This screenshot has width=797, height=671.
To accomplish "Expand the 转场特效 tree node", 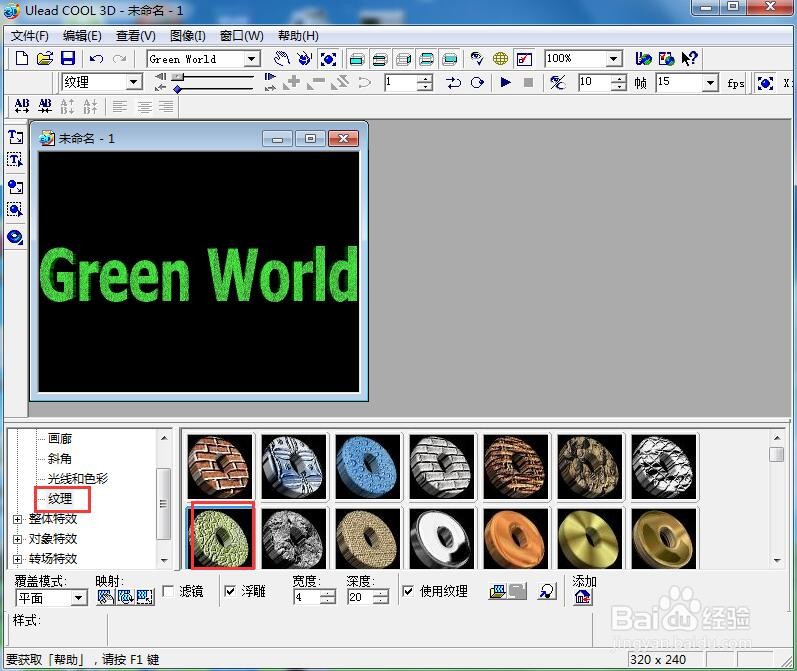I will point(17,559).
